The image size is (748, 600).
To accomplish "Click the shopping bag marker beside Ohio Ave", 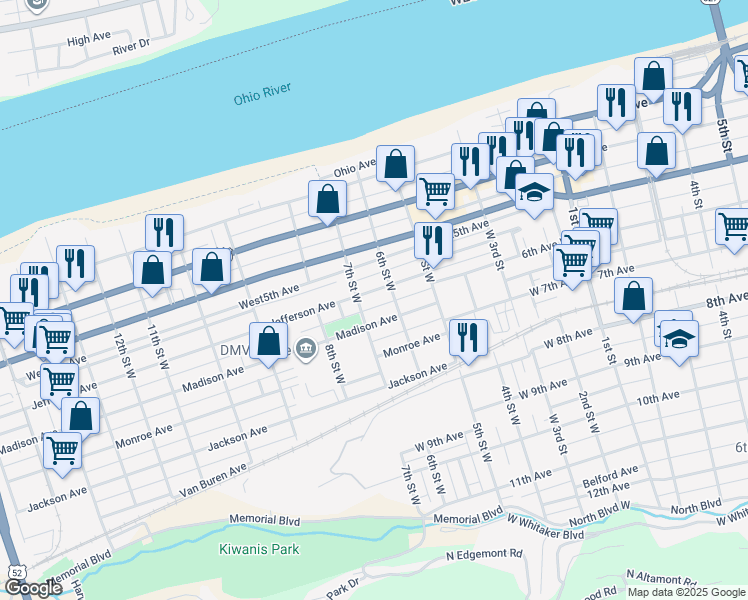I will click(x=395, y=163).
